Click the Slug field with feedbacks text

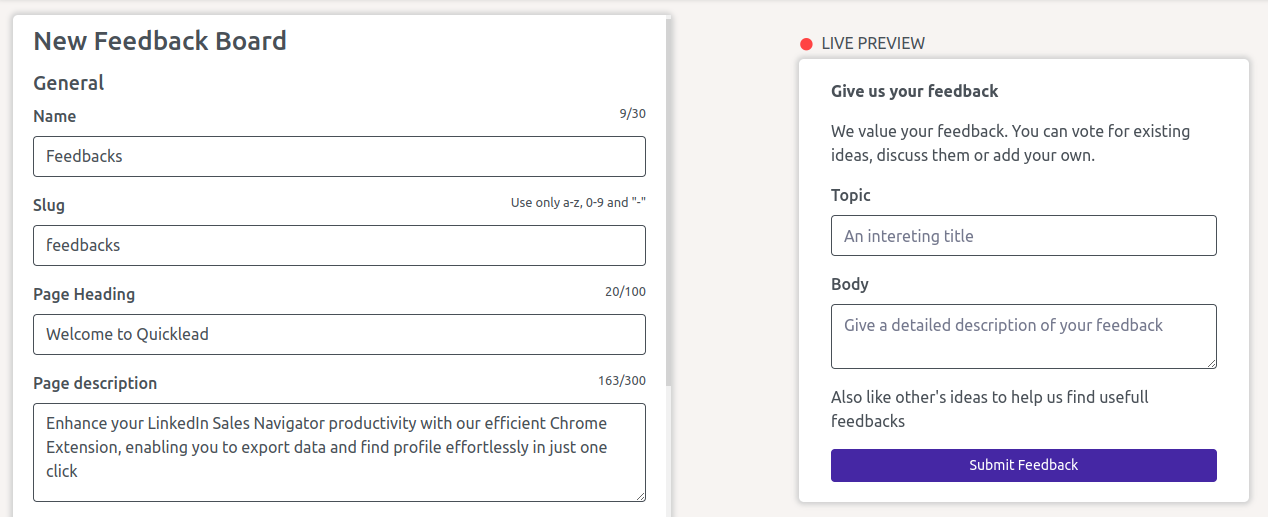pos(339,245)
